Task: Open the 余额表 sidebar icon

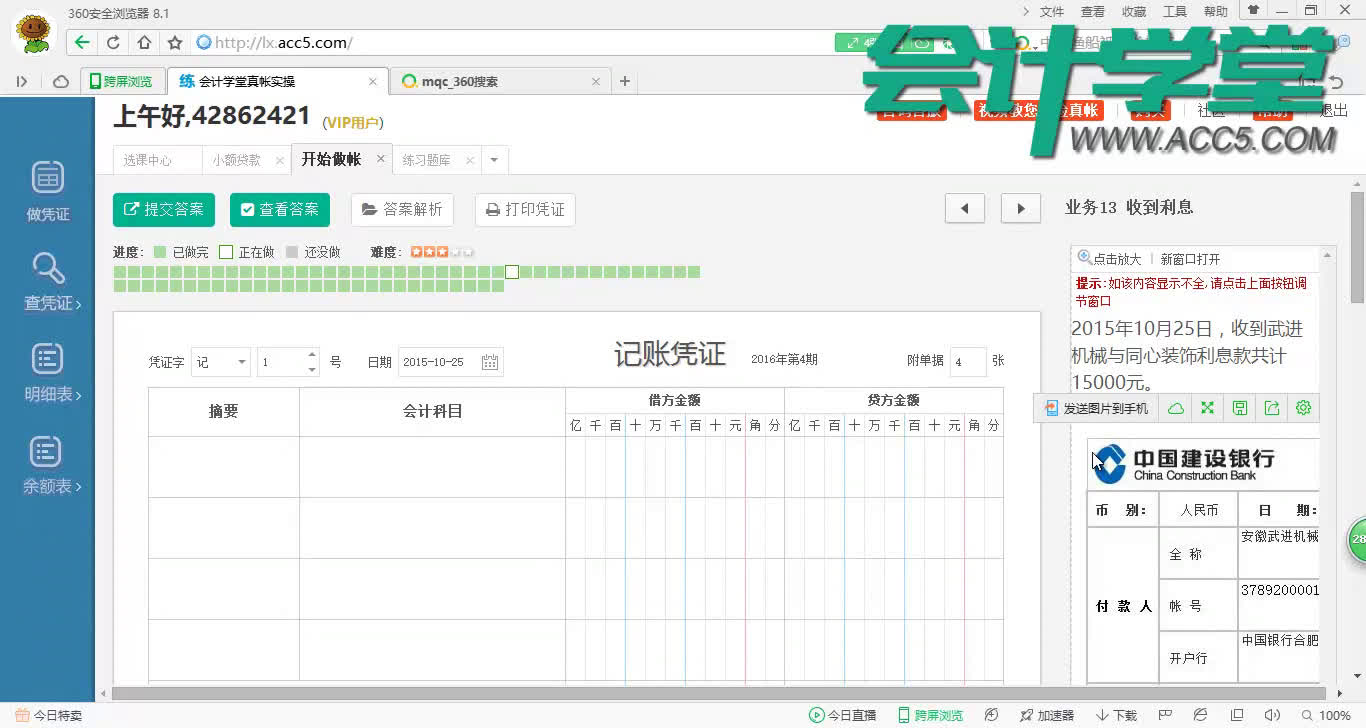Action: 46,463
